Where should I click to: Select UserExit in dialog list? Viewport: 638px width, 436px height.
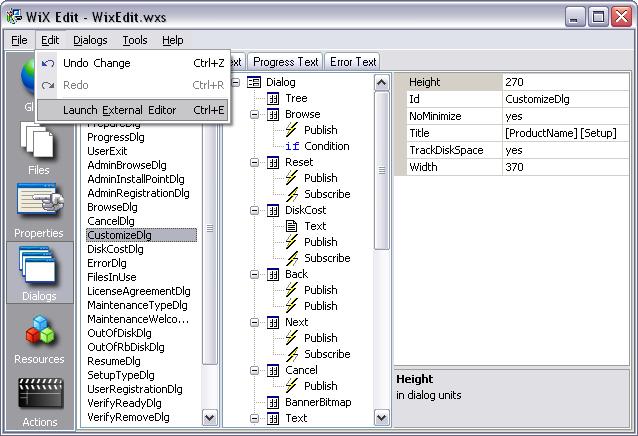[x=107, y=151]
